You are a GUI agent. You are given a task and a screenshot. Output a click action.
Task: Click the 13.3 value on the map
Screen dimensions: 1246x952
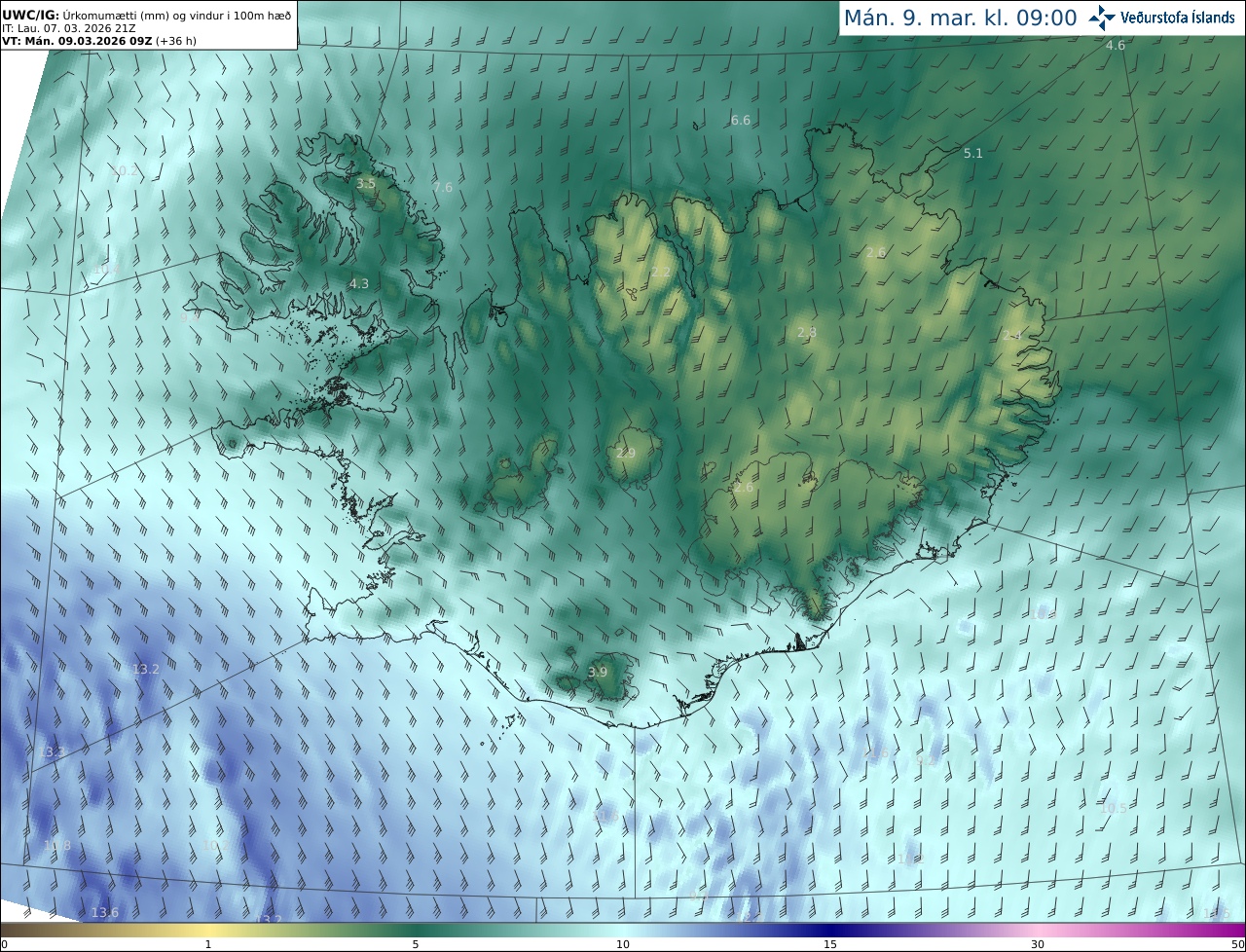tap(53, 751)
